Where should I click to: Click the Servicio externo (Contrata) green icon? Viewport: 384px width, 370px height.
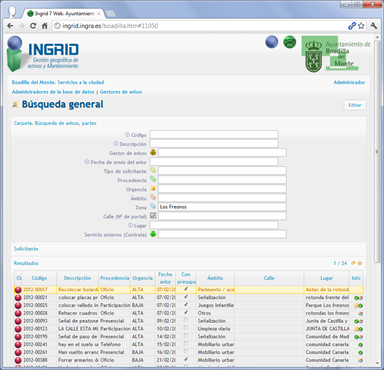[x=153, y=234]
